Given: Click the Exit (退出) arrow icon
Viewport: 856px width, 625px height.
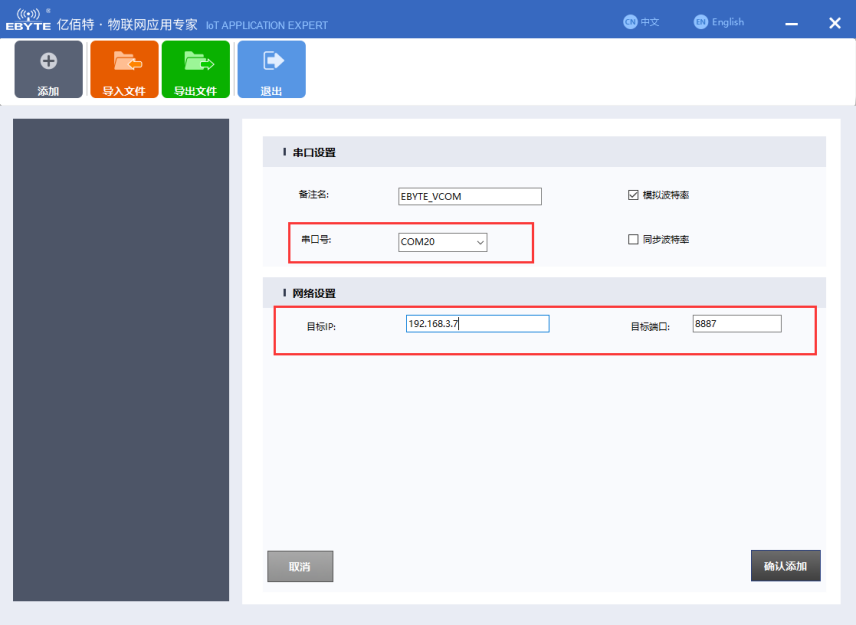Looking at the screenshot, I should [271, 62].
